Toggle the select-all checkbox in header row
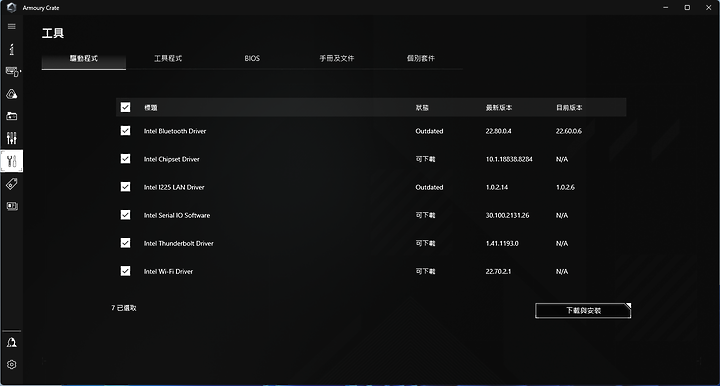The image size is (720, 386). 125,107
